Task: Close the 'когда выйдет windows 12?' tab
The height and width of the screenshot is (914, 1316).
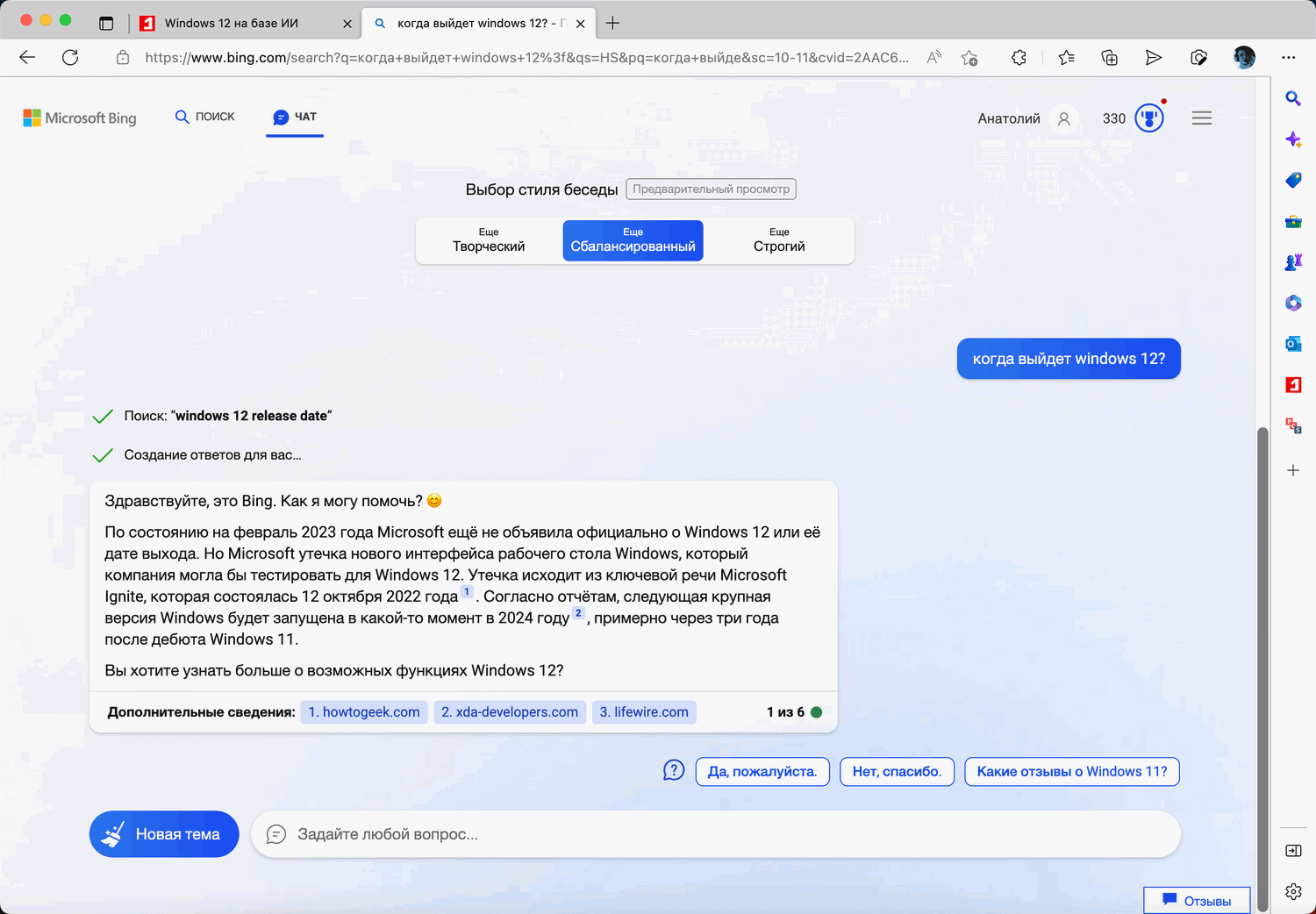Action: (580, 24)
